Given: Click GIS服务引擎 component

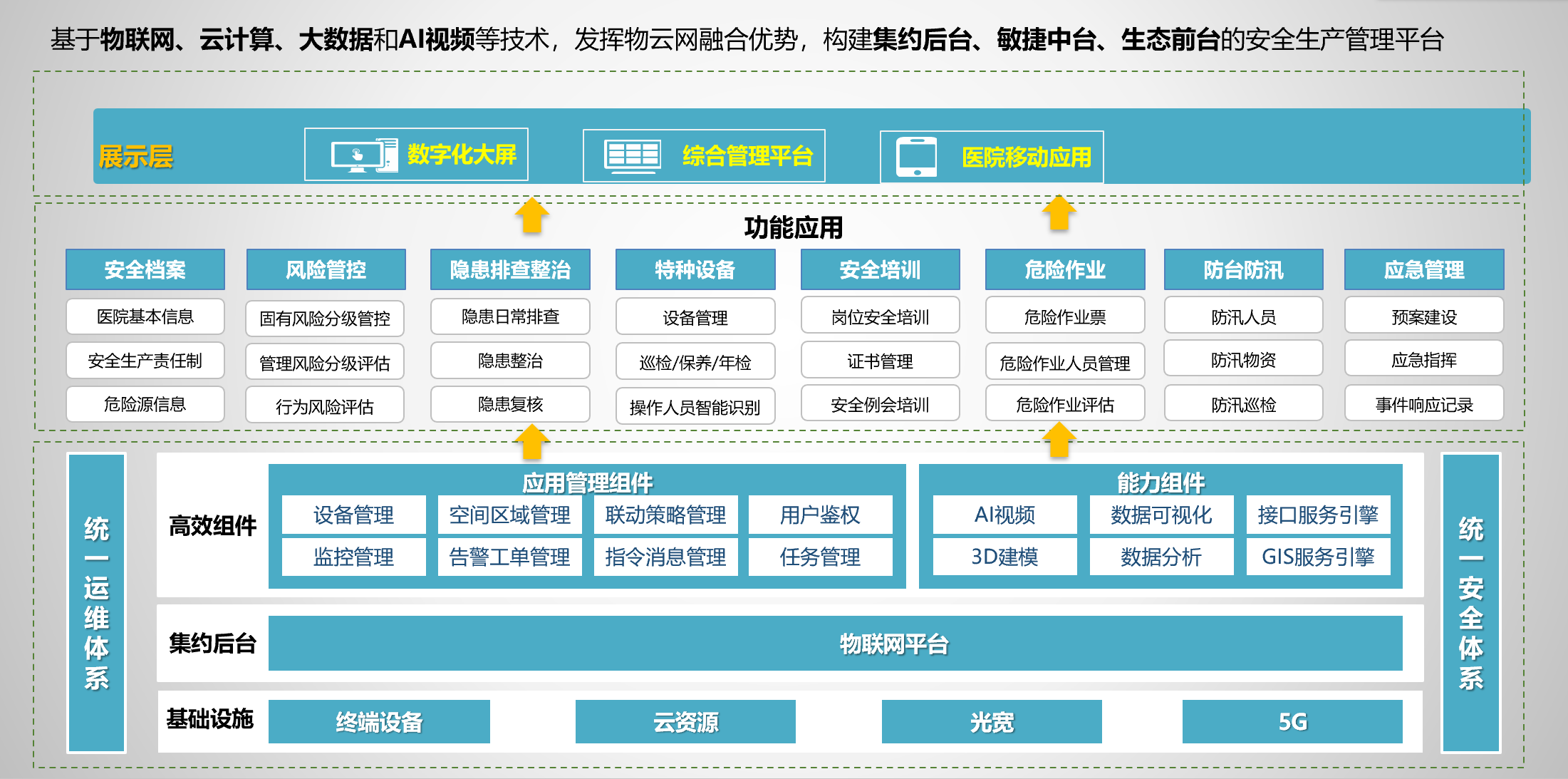Looking at the screenshot, I should (x=1317, y=557).
